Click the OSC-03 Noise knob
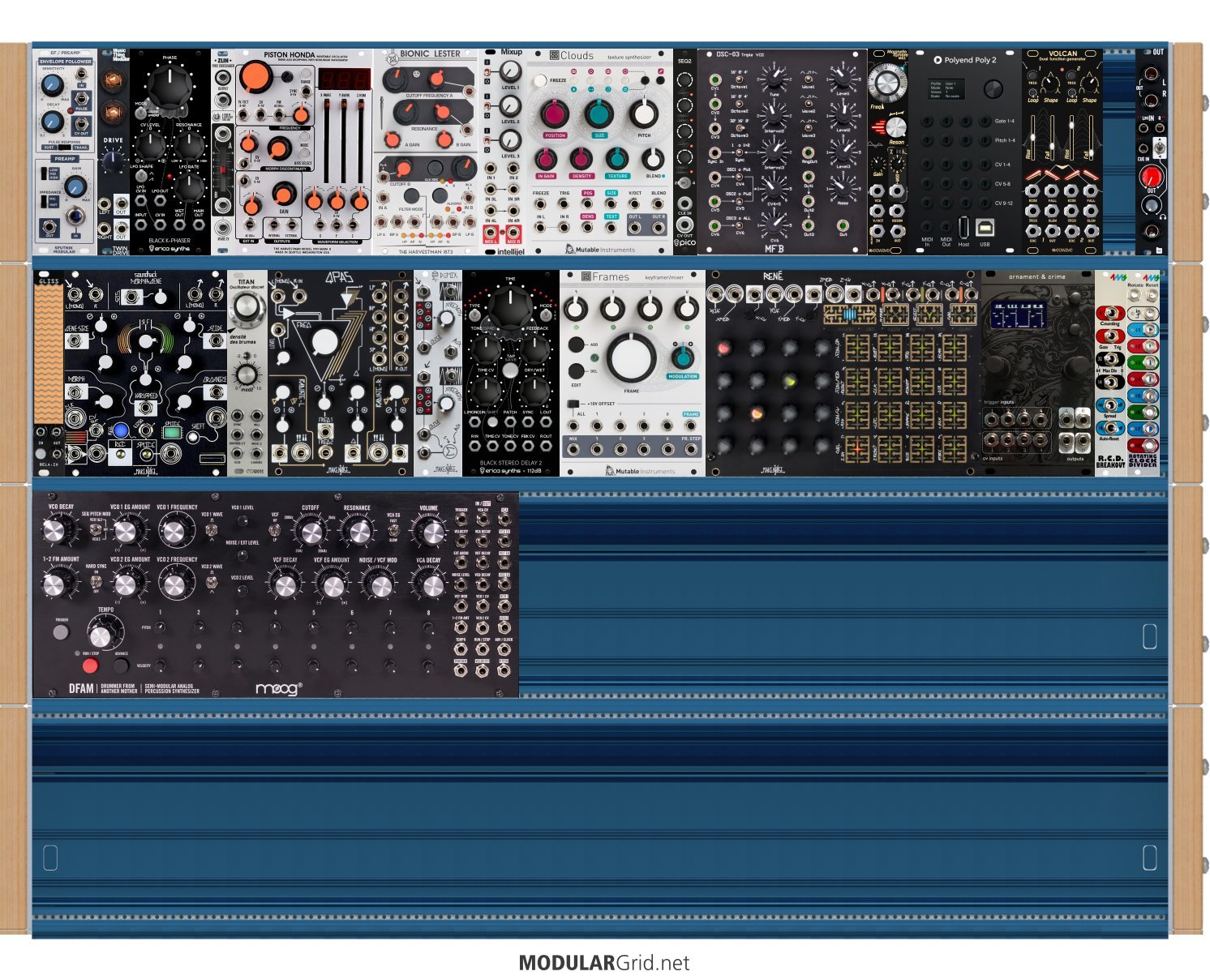The height and width of the screenshot is (980, 1210). [843, 190]
